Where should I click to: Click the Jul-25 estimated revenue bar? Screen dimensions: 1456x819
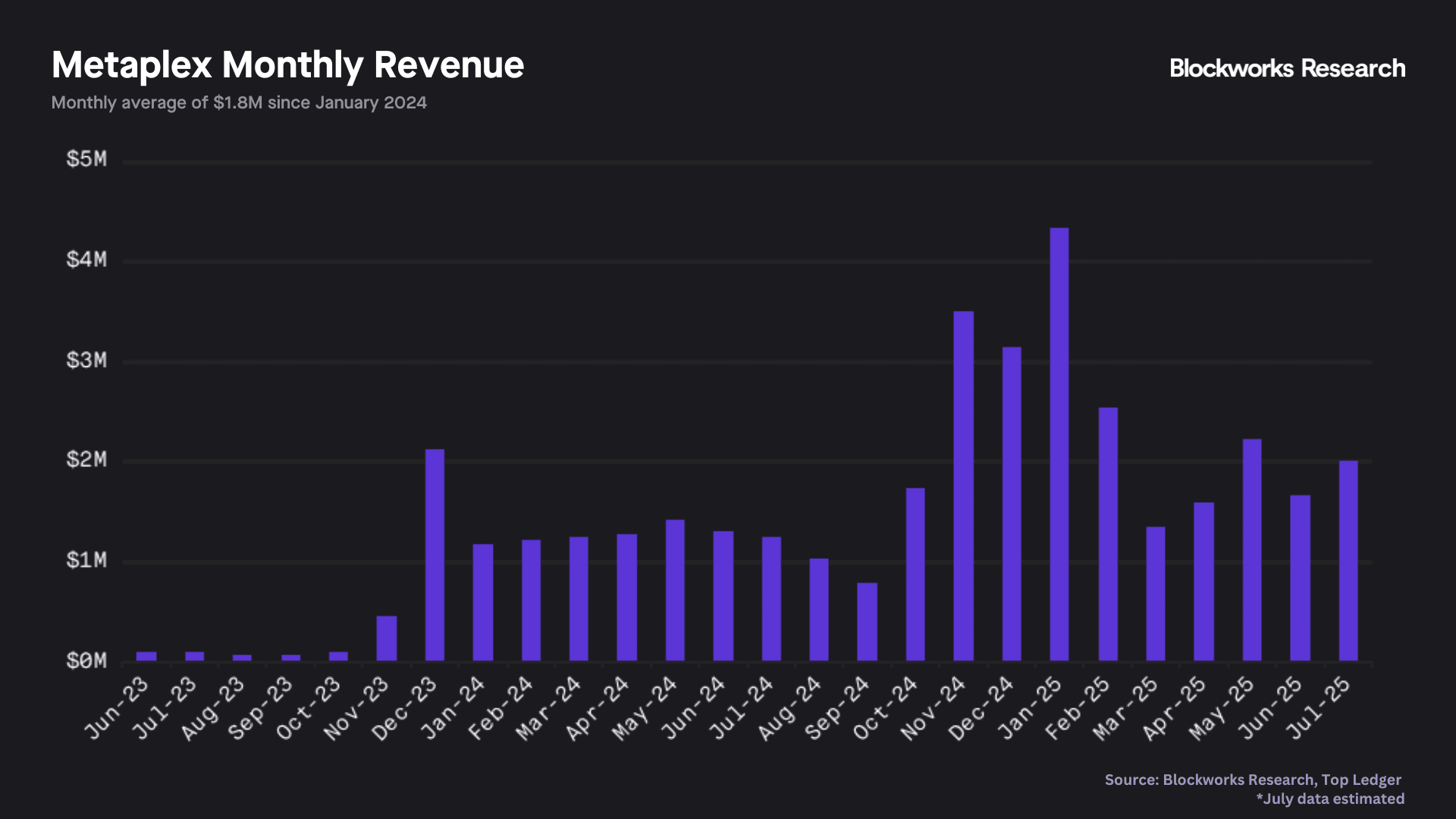[1348, 561]
